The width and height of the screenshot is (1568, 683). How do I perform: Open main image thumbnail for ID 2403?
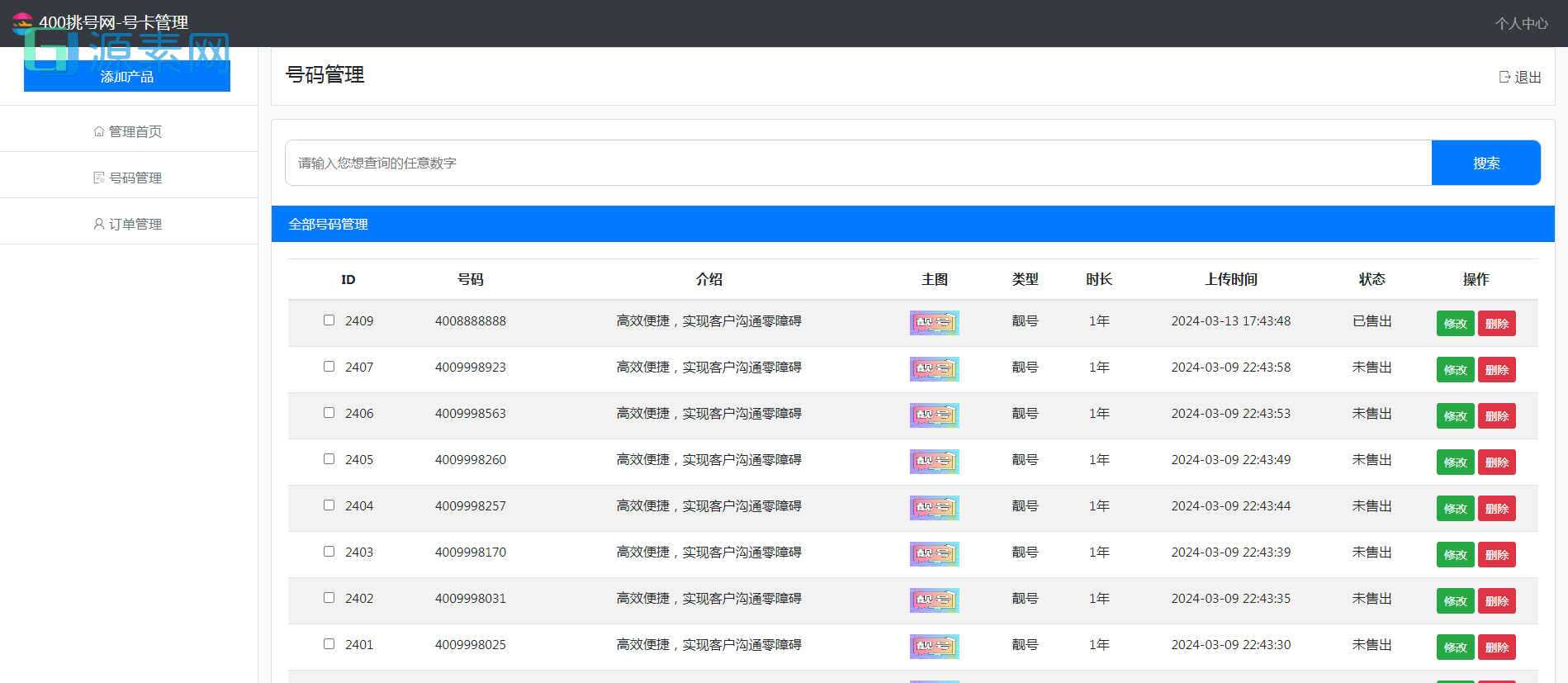coord(935,554)
